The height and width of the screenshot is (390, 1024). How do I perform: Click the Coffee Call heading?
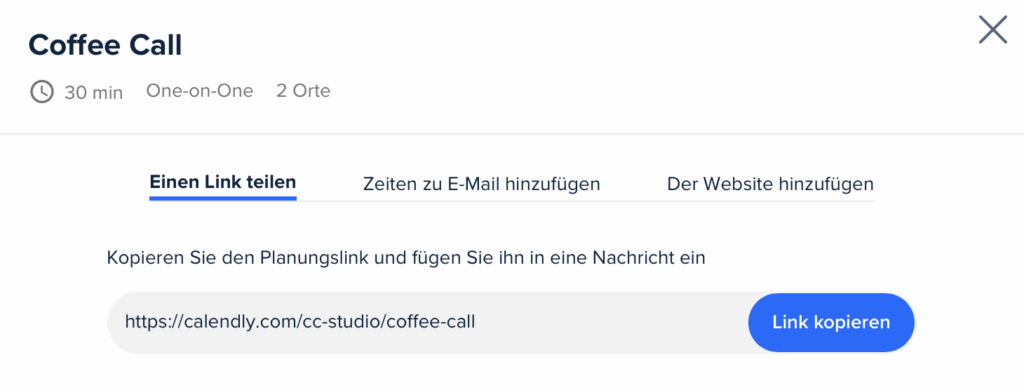pos(105,45)
